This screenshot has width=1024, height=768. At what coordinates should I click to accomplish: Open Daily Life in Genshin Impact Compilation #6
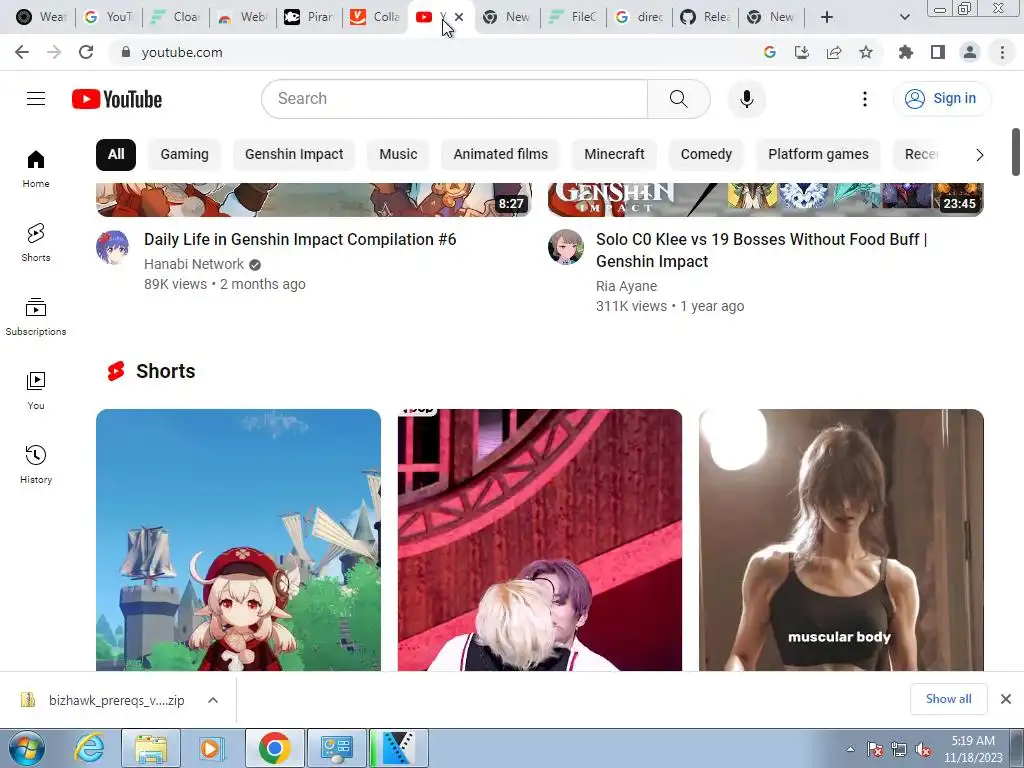point(300,240)
